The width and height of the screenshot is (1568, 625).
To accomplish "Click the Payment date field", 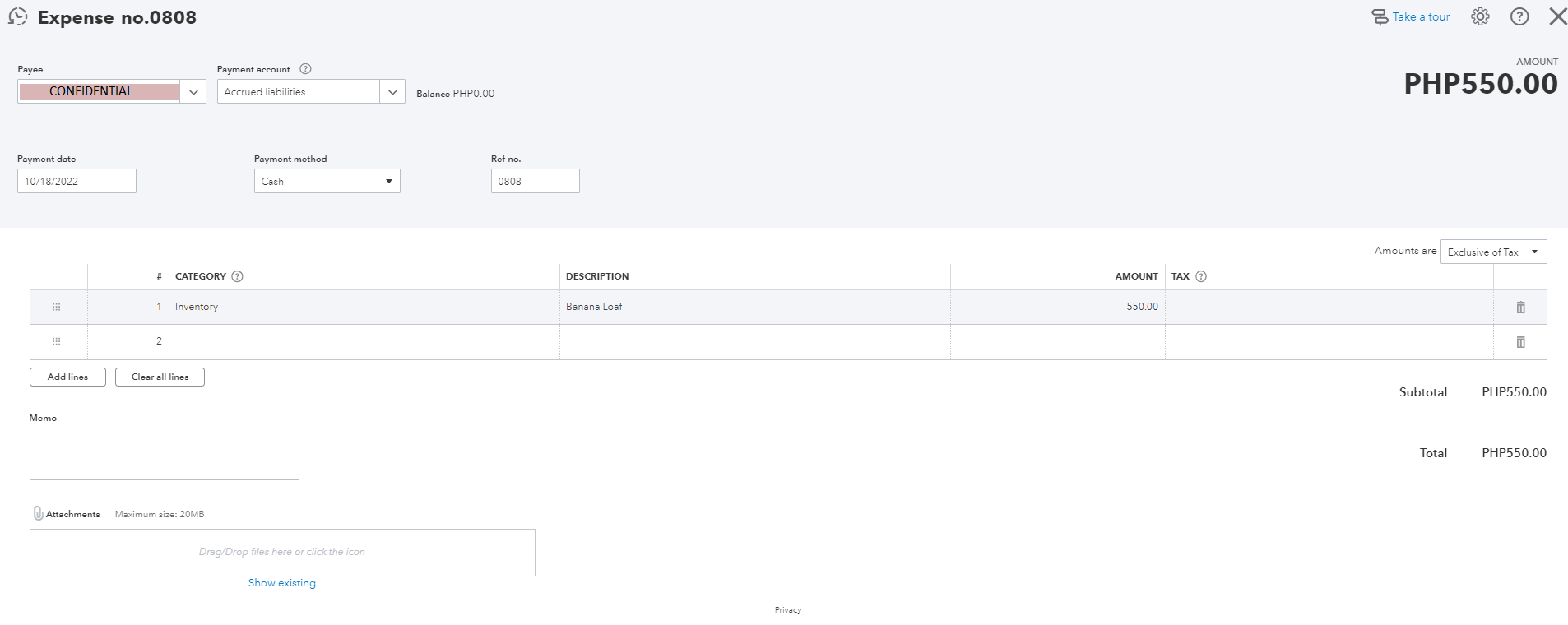I will pyautogui.click(x=77, y=181).
